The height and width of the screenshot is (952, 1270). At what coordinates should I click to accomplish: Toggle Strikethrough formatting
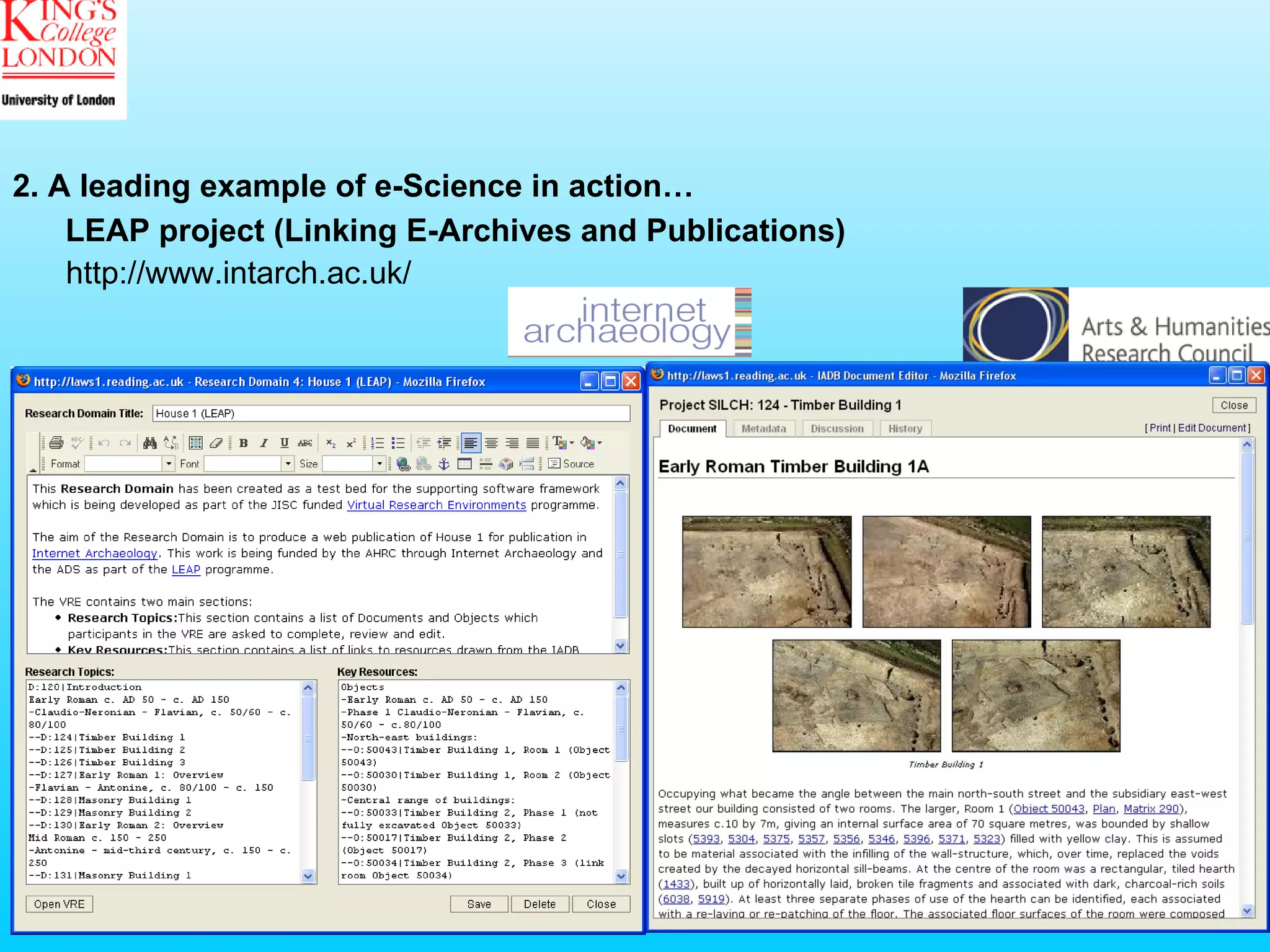304,443
